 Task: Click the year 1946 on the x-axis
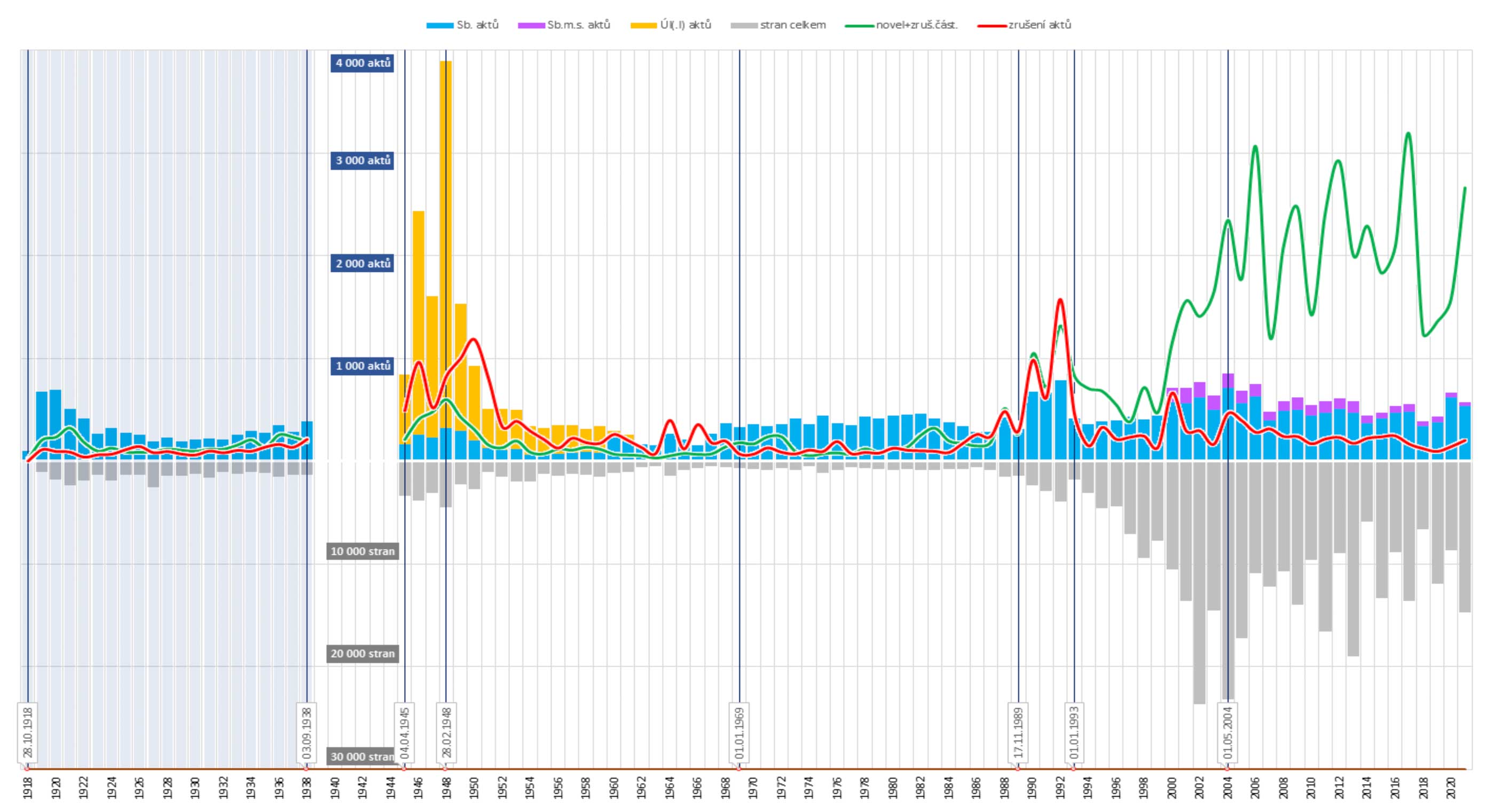click(x=419, y=787)
